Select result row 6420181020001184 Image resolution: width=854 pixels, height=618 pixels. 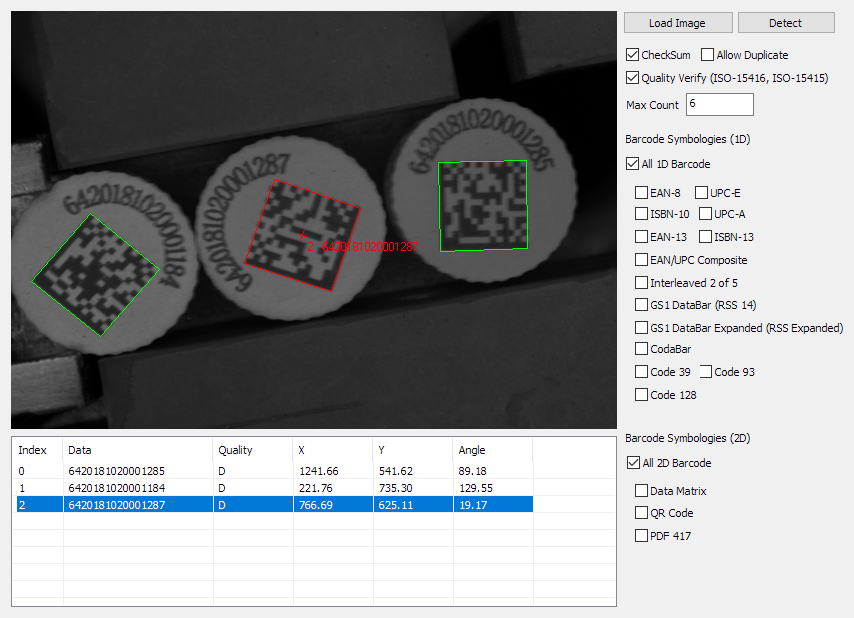click(x=274, y=488)
